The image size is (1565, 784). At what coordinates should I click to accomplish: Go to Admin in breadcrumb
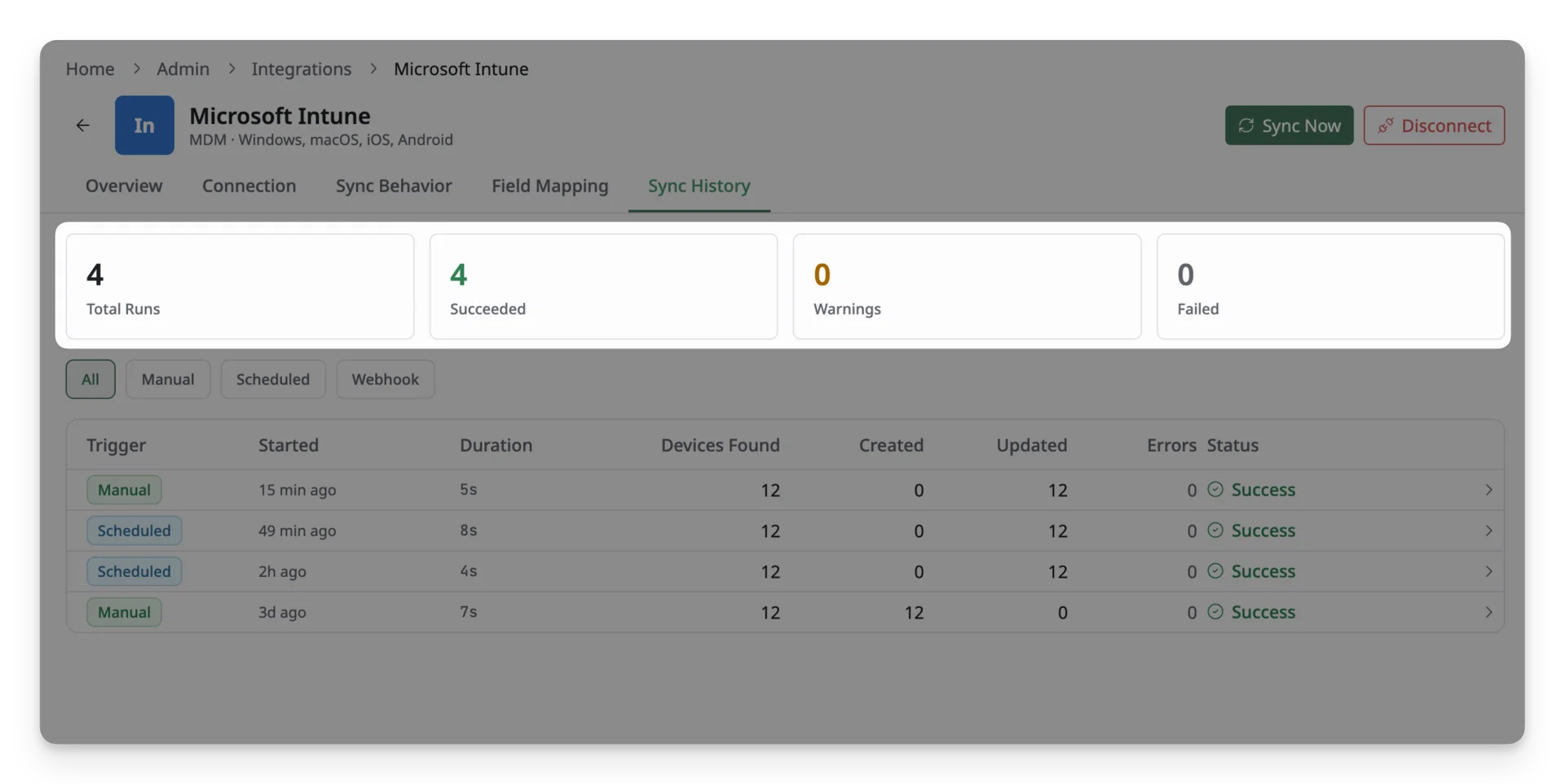pos(183,68)
